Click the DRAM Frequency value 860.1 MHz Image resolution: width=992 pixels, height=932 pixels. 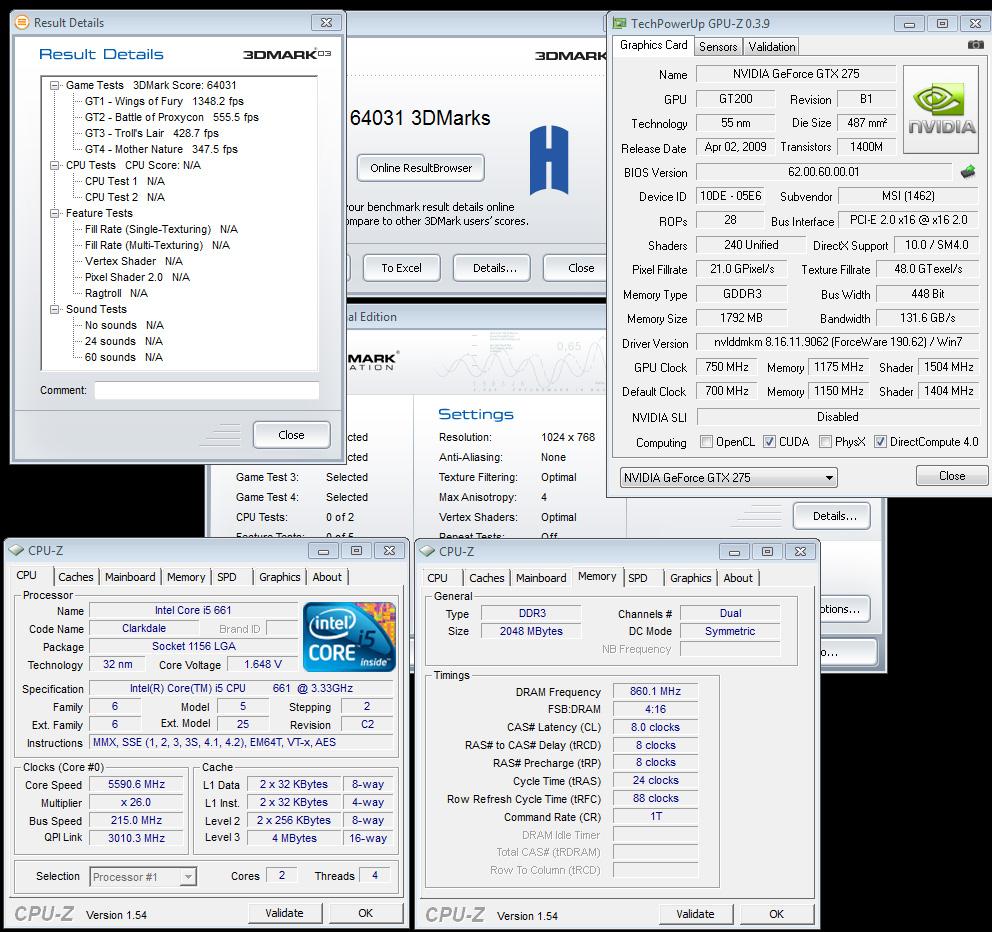pyautogui.click(x=655, y=692)
